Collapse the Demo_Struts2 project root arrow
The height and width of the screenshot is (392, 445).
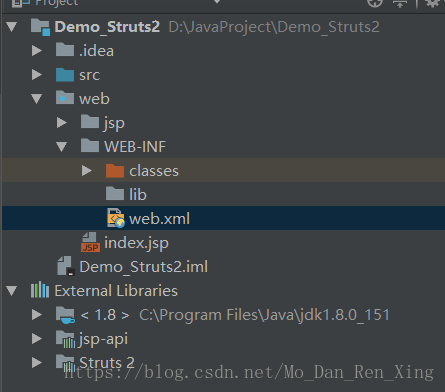tap(12, 27)
